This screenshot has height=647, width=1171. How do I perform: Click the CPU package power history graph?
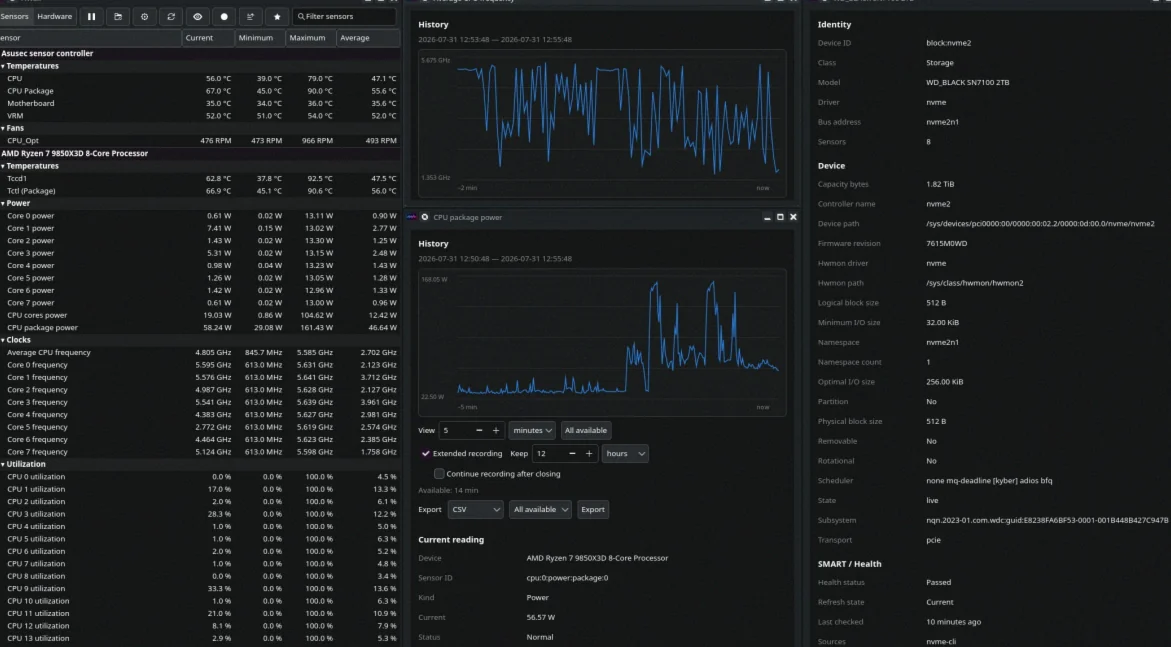[602, 342]
